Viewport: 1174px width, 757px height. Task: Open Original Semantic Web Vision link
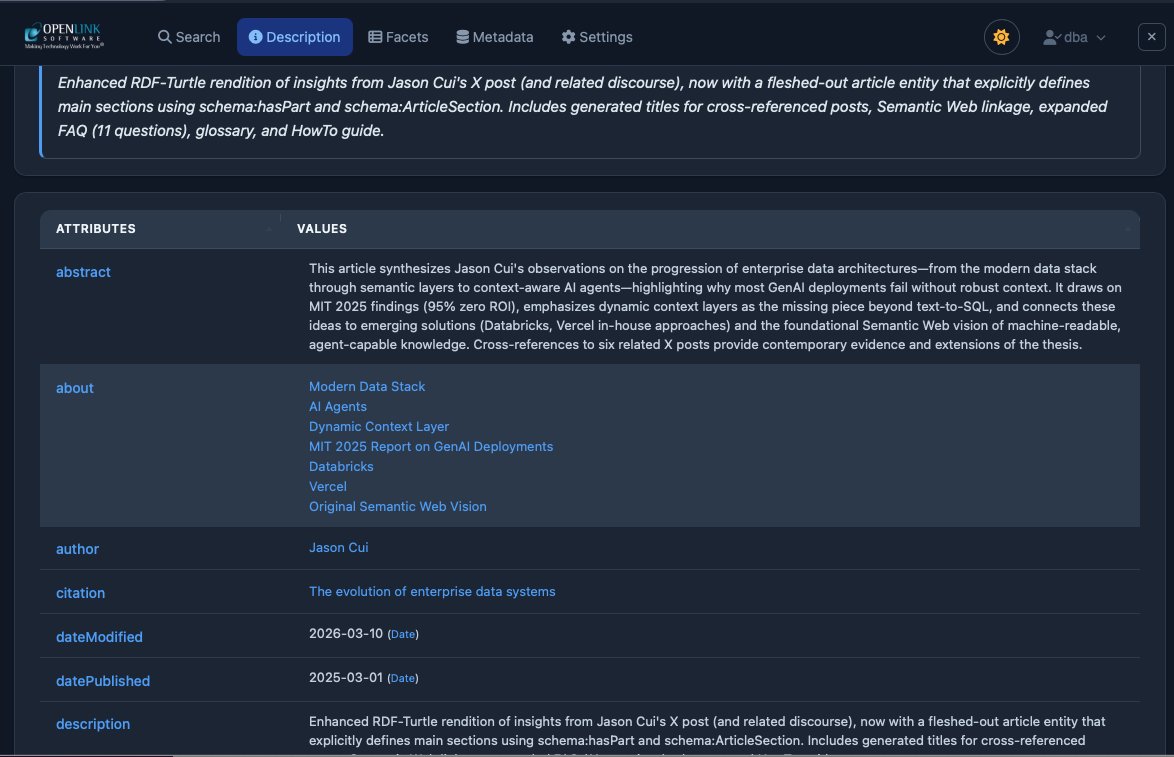click(398, 506)
